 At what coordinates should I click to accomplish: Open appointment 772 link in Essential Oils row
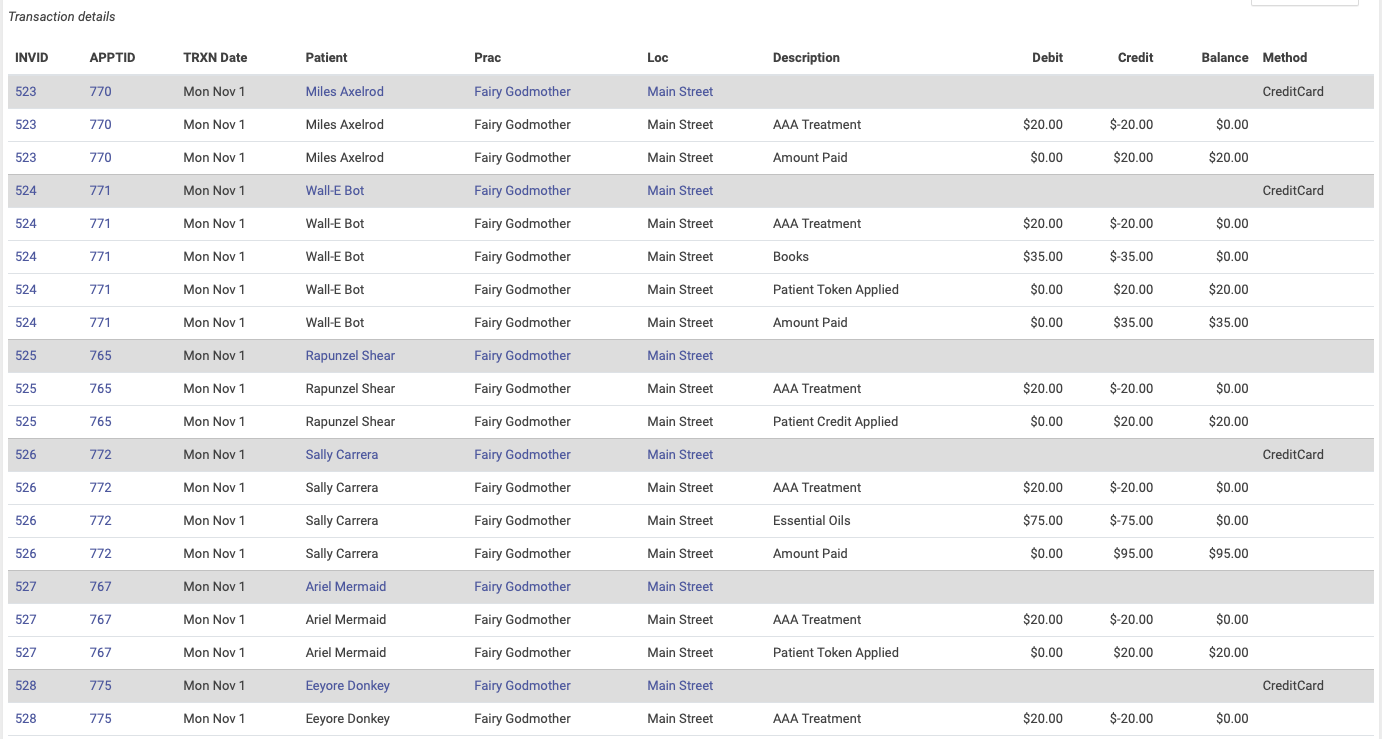[x=101, y=520]
